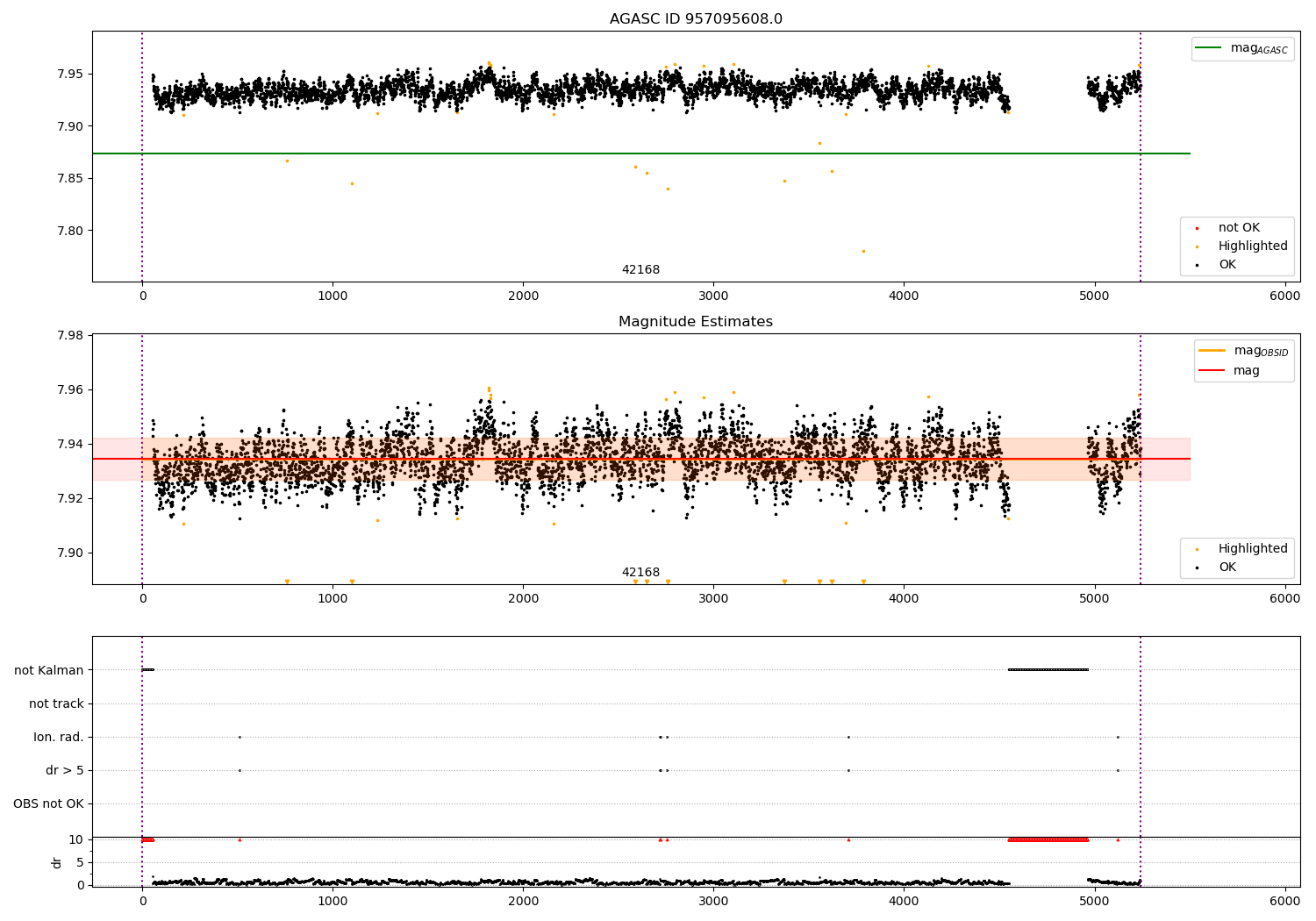
Task: Click the "dr > 5" row label
Action: pos(65,770)
